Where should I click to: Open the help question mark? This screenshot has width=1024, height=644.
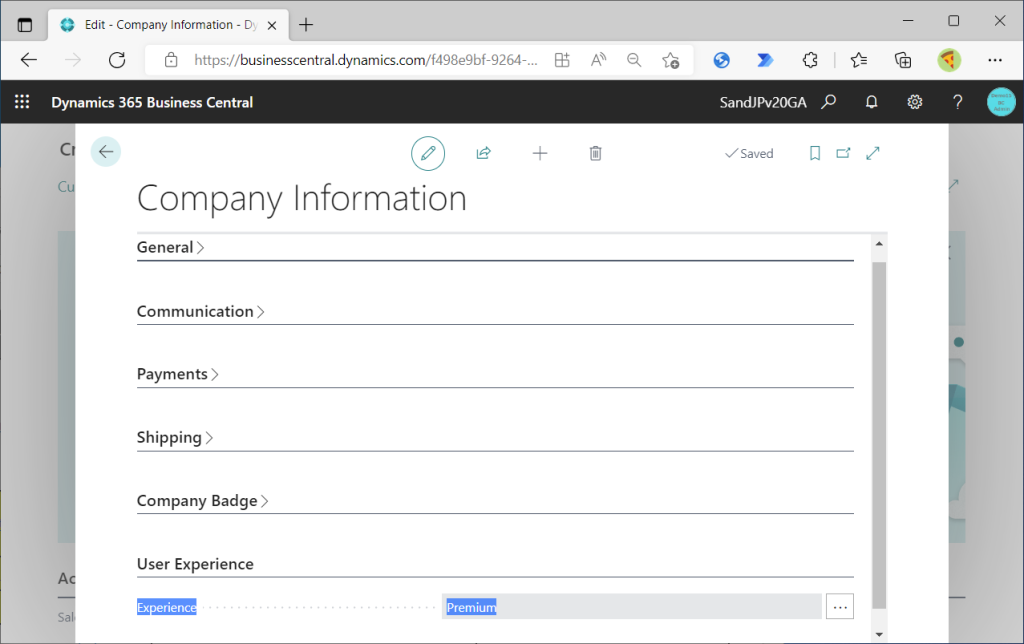[x=957, y=102]
